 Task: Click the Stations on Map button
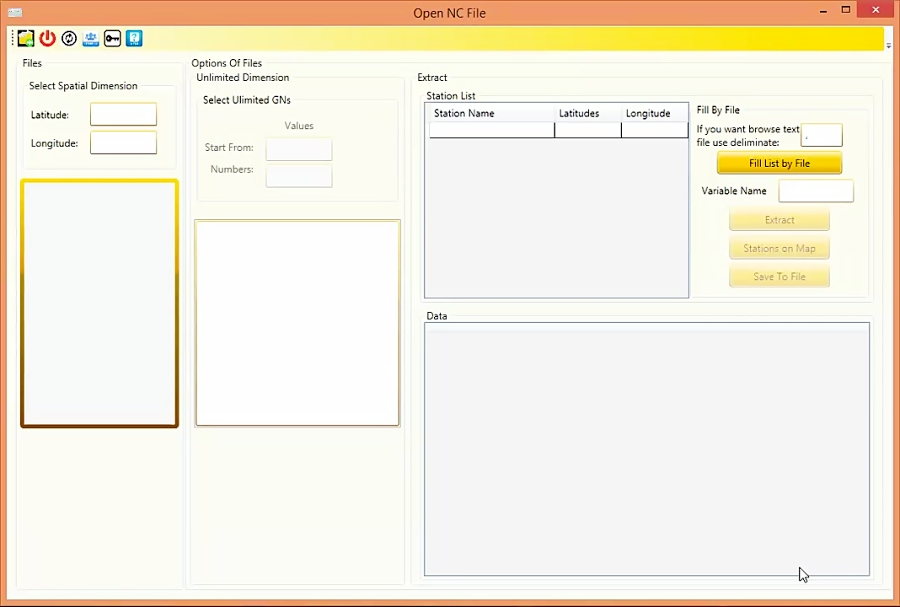[779, 248]
